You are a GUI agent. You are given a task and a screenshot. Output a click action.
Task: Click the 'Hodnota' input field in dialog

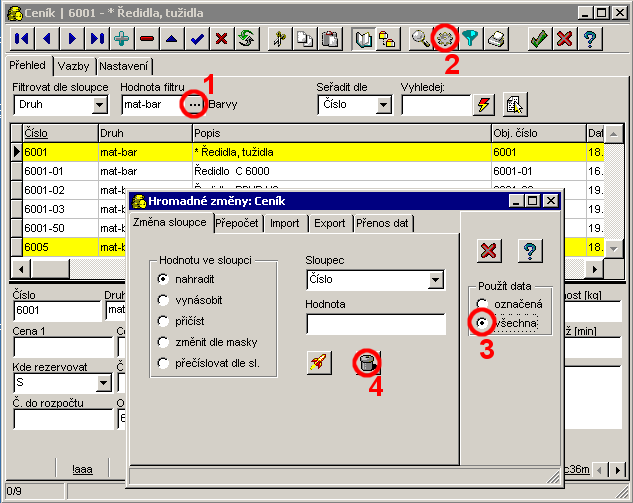coord(375,324)
